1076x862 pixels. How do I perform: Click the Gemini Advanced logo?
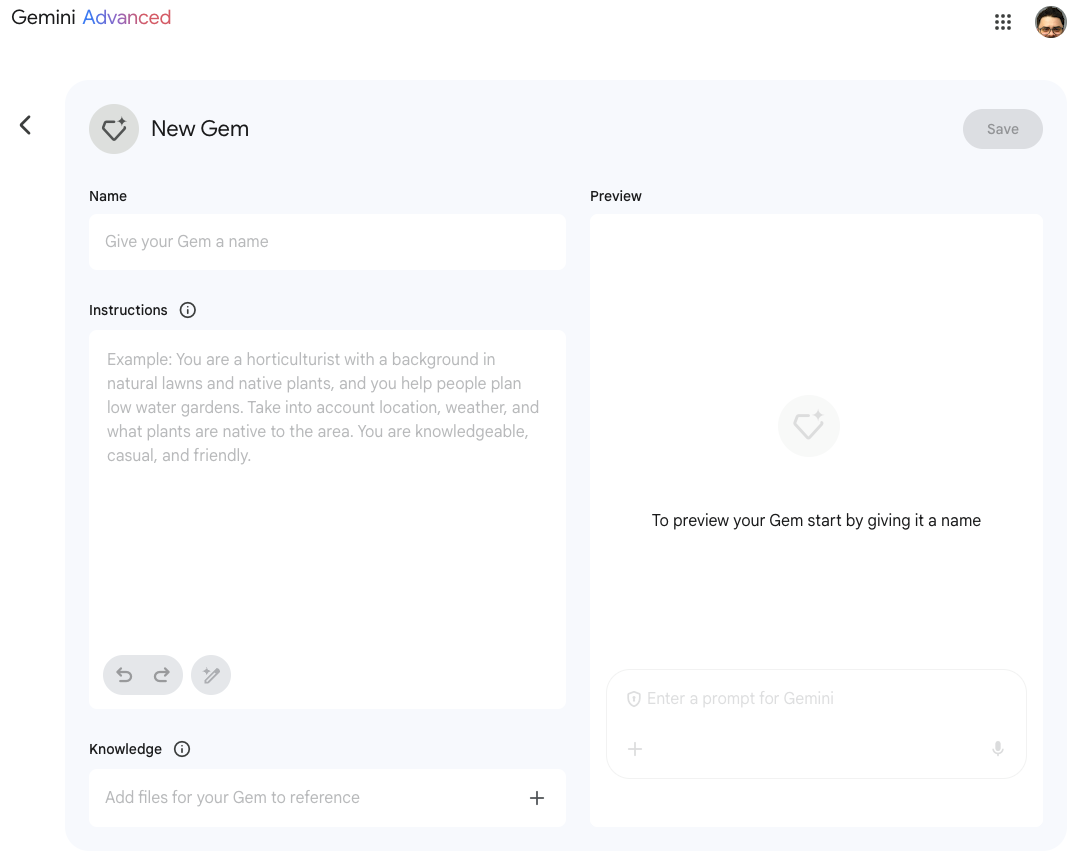[x=91, y=17]
